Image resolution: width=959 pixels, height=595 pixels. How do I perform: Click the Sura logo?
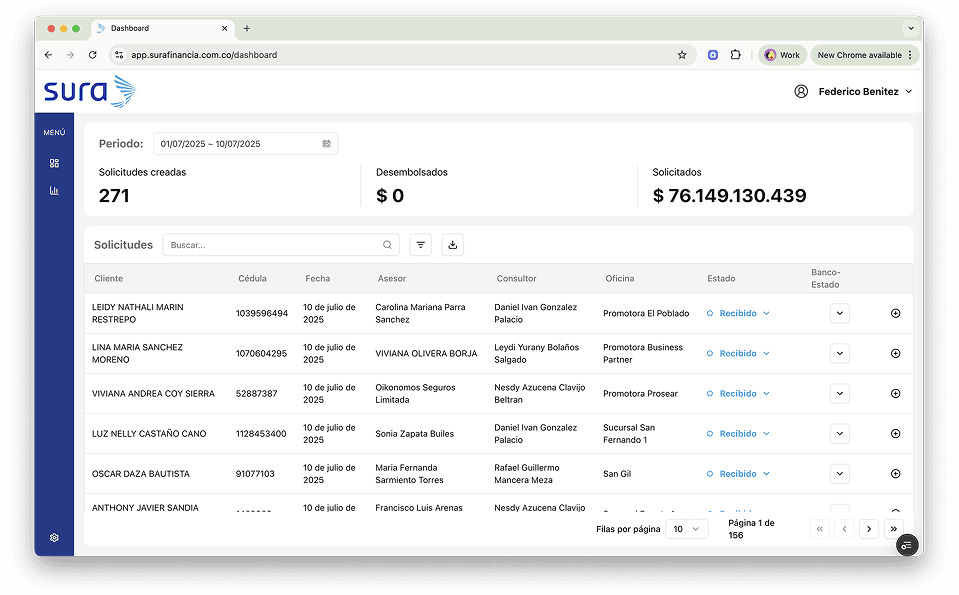pyautogui.click(x=89, y=92)
